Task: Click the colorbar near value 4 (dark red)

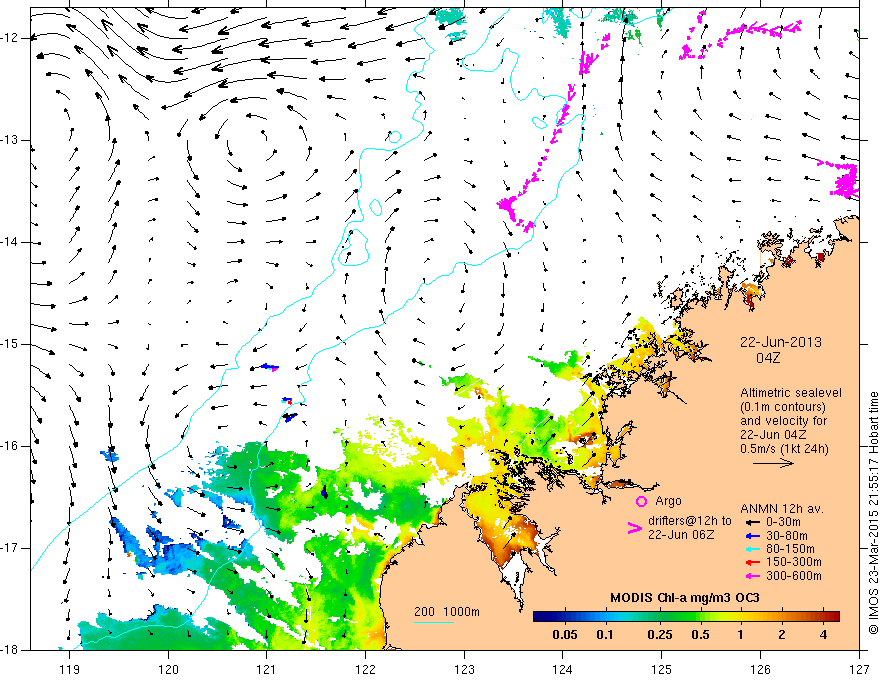Action: click(x=824, y=617)
